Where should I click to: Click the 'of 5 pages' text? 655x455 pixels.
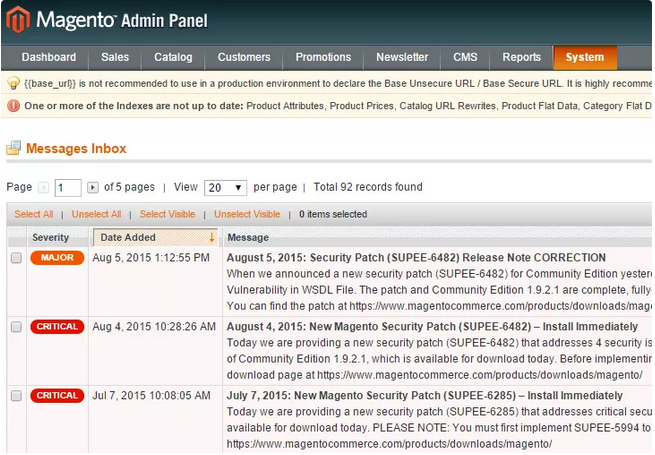129,187
